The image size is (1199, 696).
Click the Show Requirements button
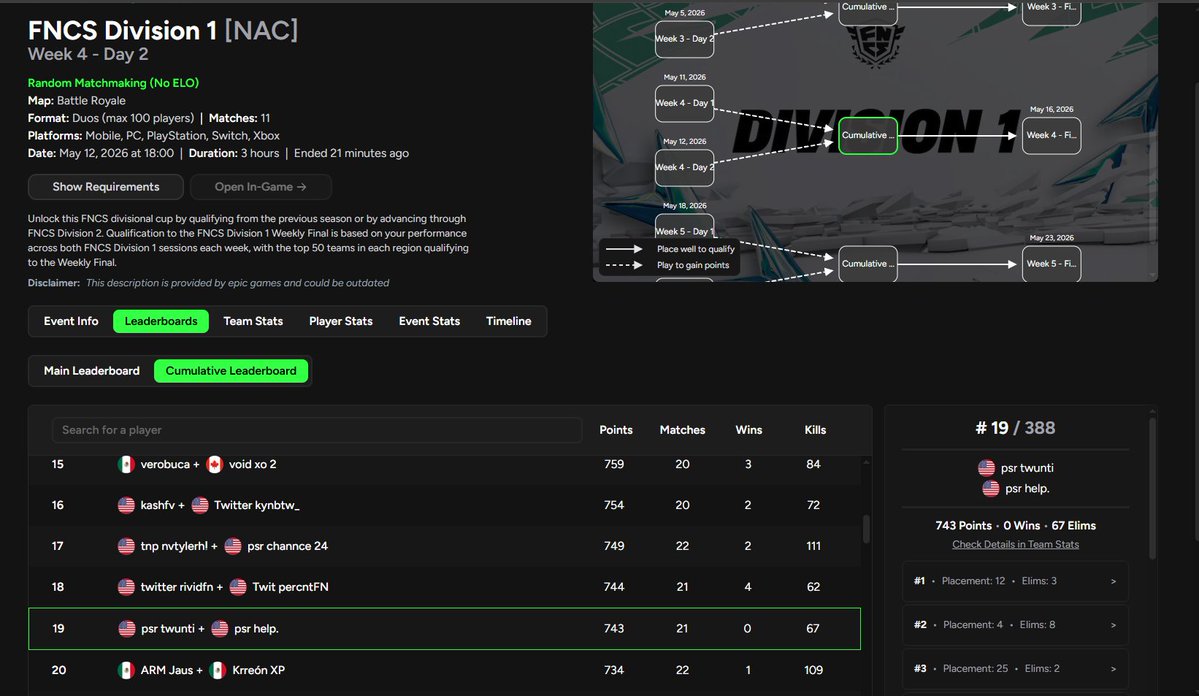coord(106,187)
